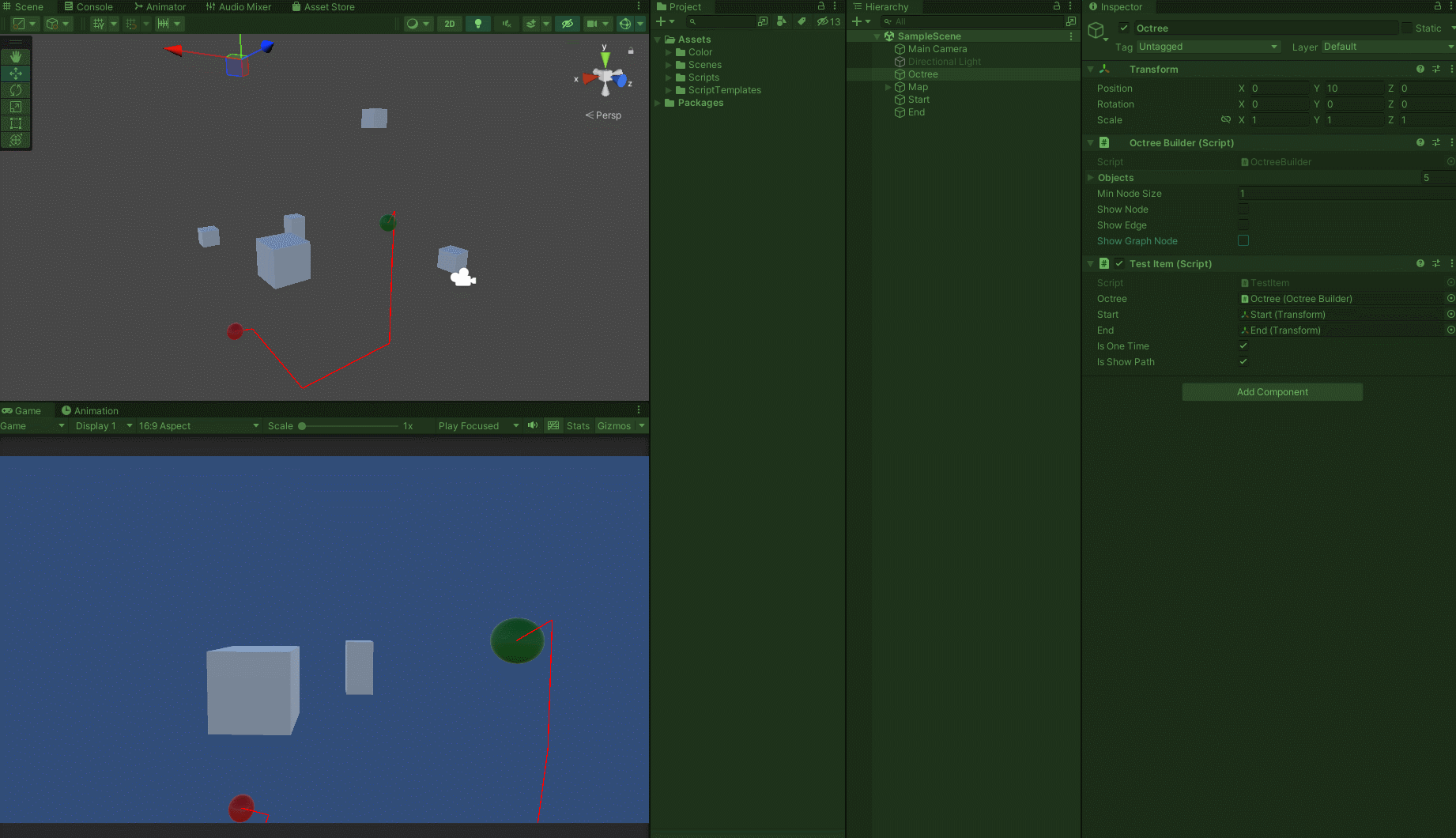Viewport: 1456px width, 838px height.
Task: Open Transform preset settings icon
Action: [x=1436, y=69]
